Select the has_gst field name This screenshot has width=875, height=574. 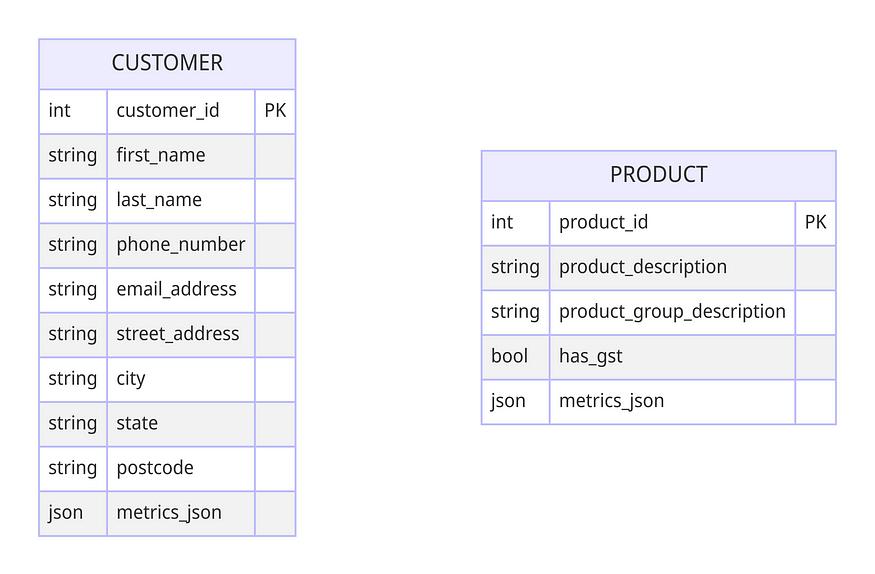tap(590, 356)
